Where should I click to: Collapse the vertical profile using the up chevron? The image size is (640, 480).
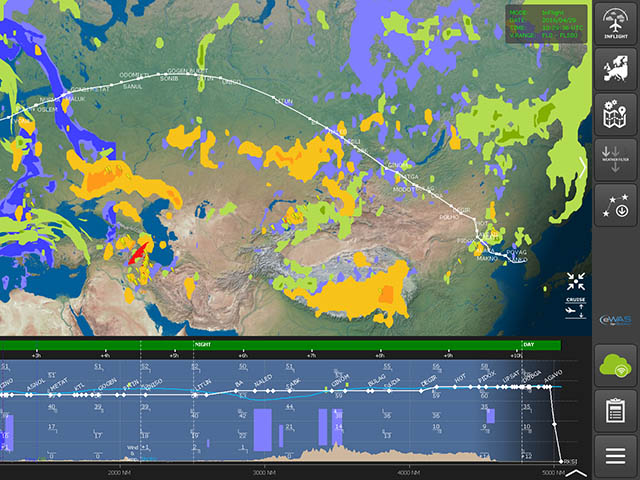click(x=576, y=473)
